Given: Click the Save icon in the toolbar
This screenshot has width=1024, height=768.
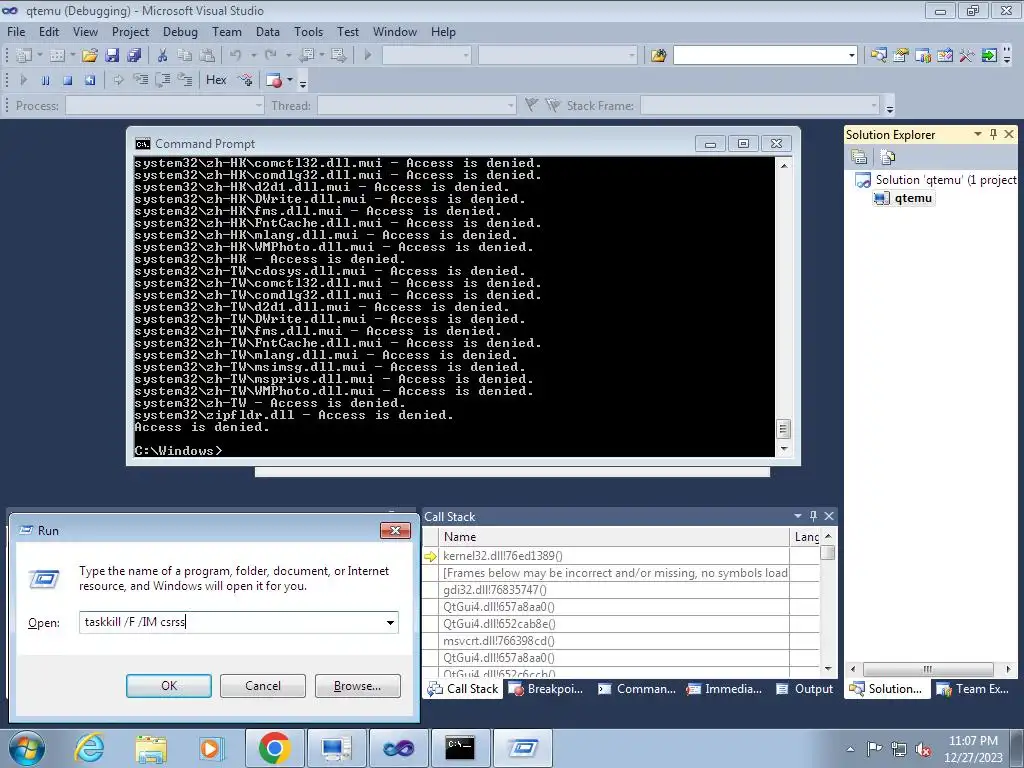Looking at the screenshot, I should (x=112, y=56).
